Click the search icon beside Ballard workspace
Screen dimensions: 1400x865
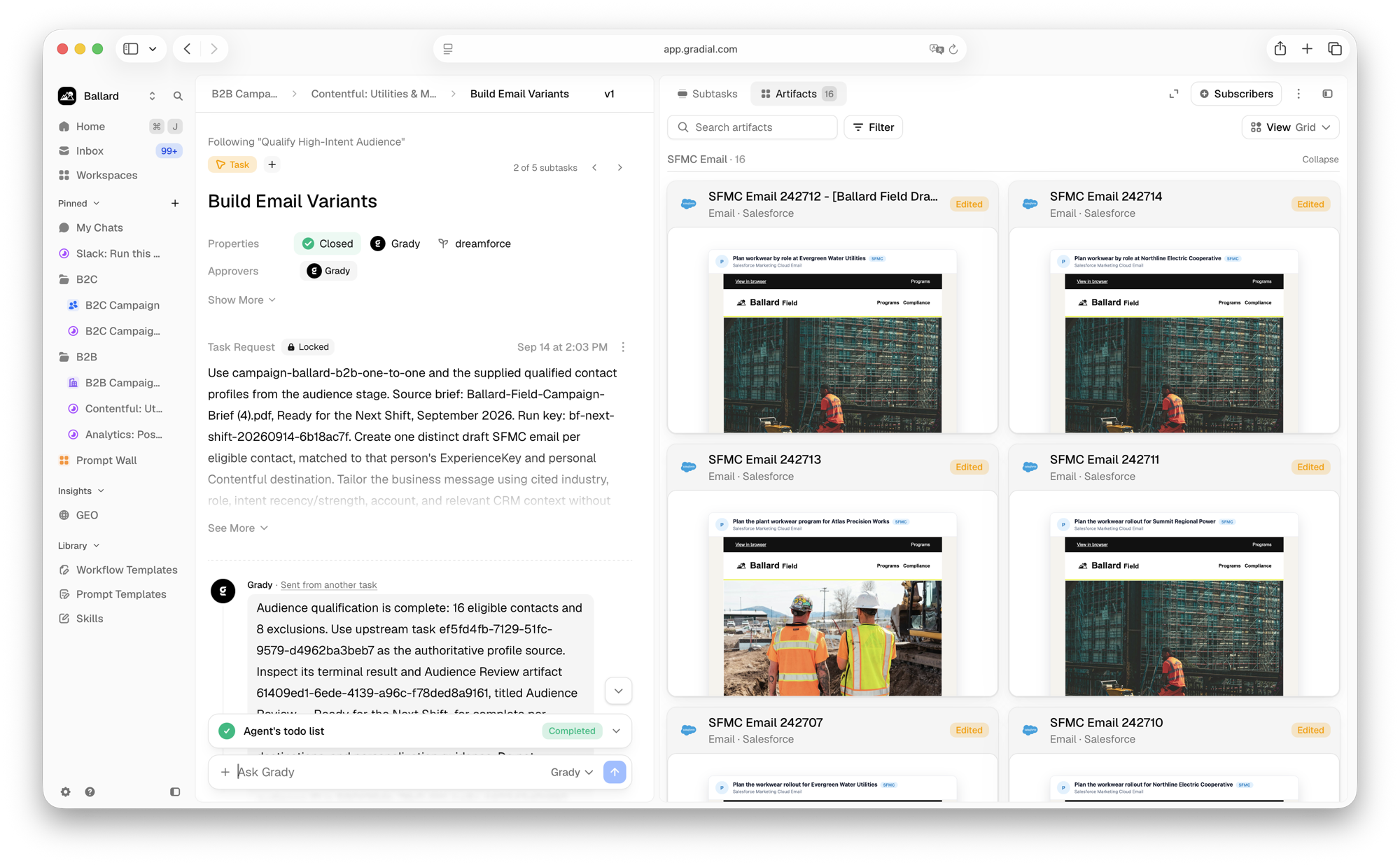click(x=178, y=96)
